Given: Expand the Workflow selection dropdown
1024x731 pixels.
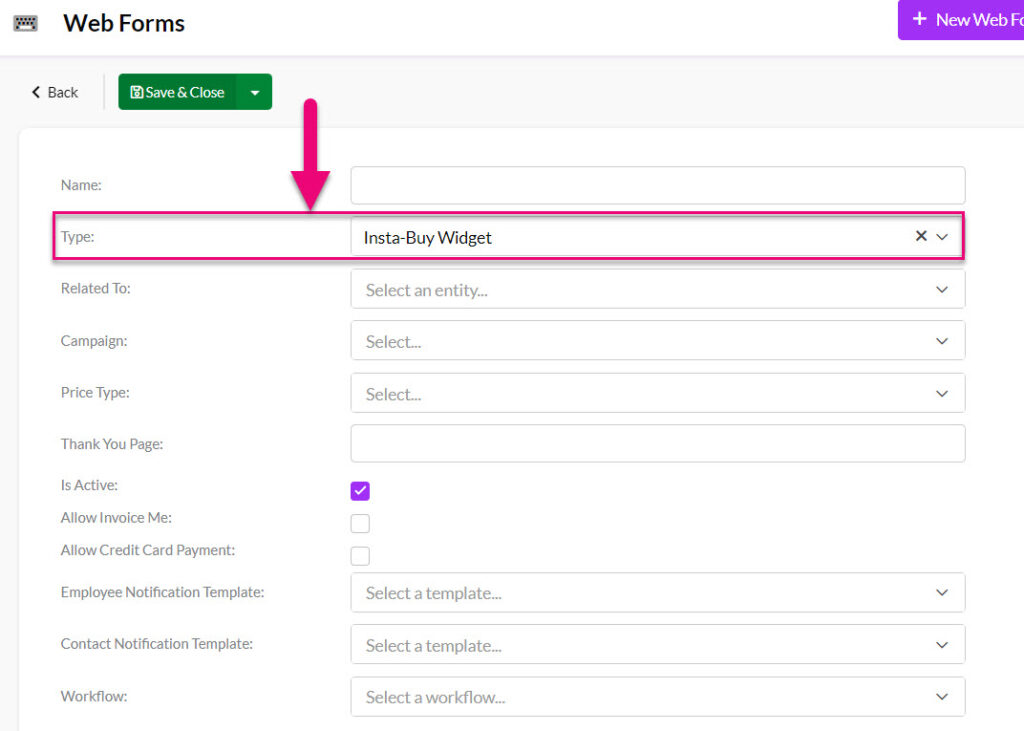Looking at the screenshot, I should (657, 697).
